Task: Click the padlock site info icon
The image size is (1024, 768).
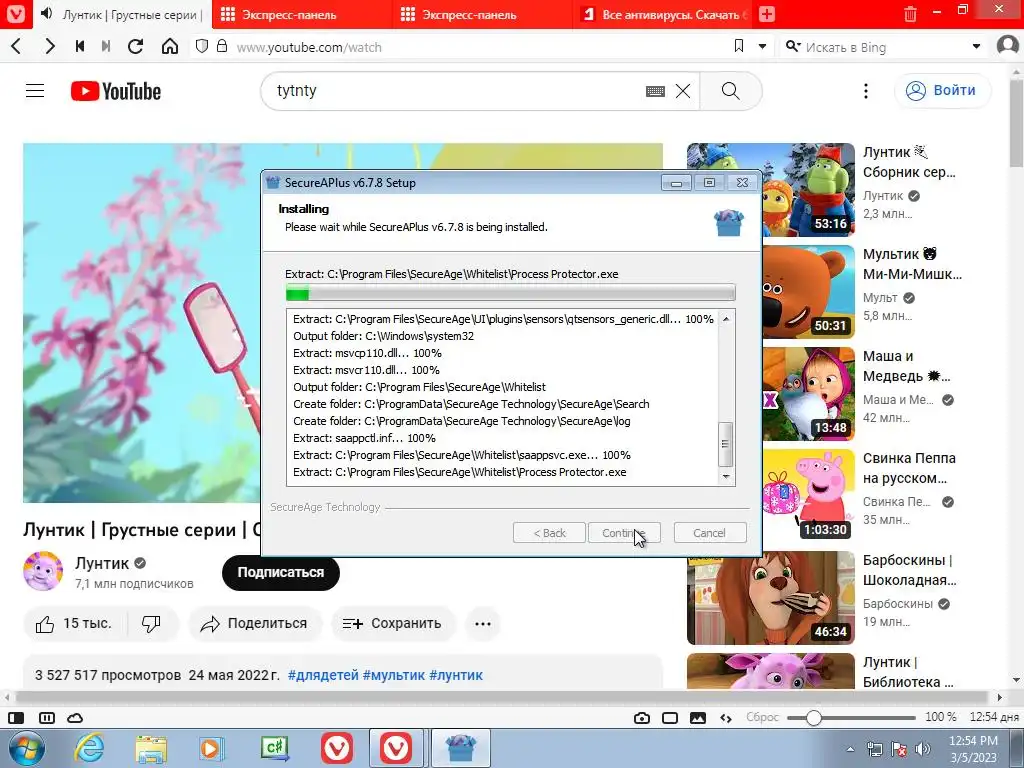Action: click(x=222, y=46)
